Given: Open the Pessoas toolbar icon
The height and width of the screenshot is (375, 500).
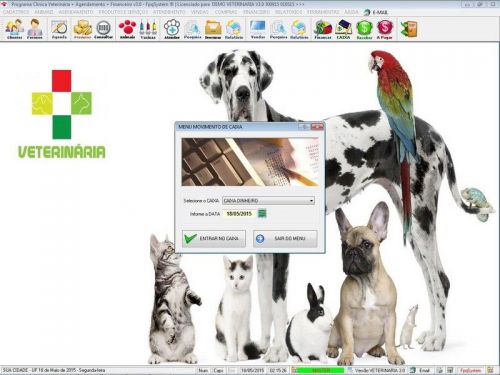Looking at the screenshot, I should click(35, 29).
